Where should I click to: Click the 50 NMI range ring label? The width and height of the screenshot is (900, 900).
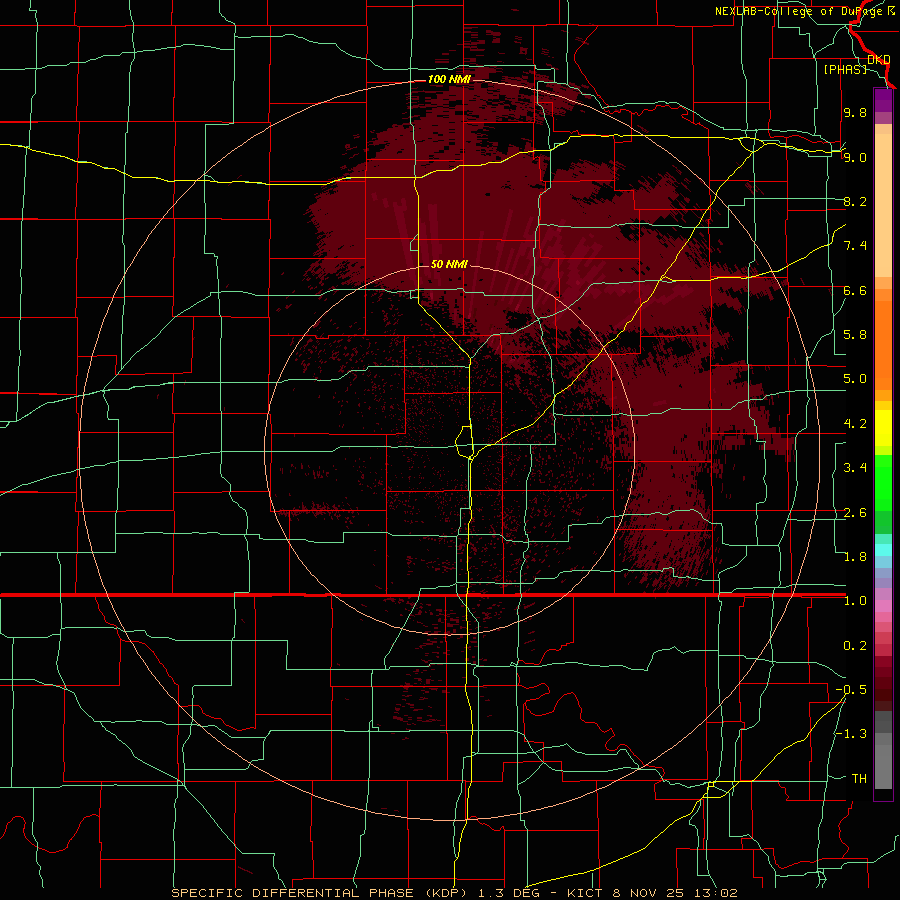pos(449,264)
